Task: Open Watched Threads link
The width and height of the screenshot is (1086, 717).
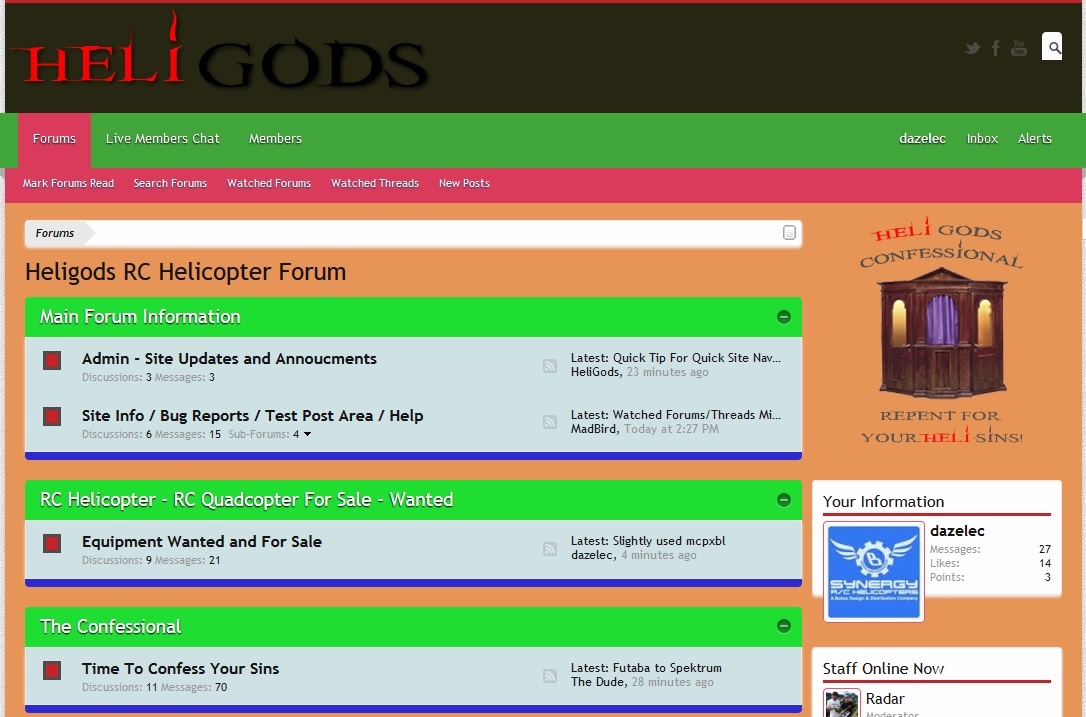Action: [375, 184]
